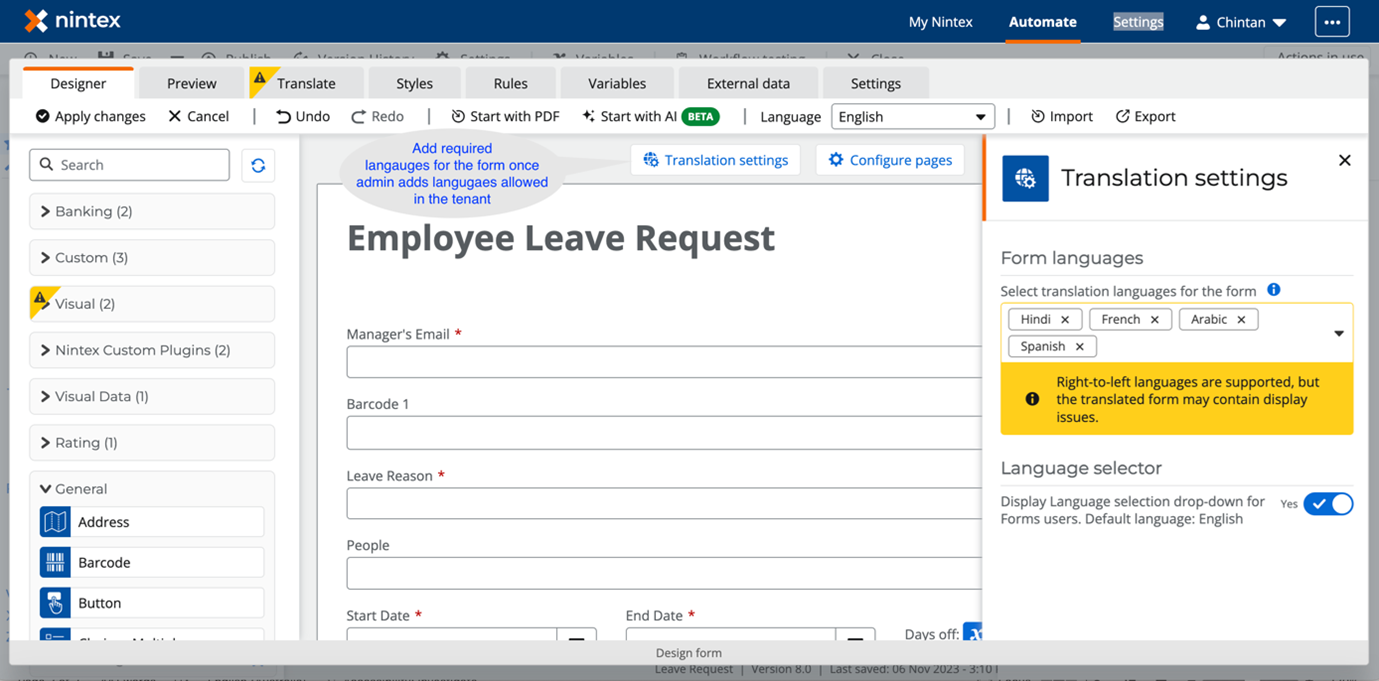Viewport: 1379px width, 681px height.
Task: Switch to the Rules tab
Action: 510,83
